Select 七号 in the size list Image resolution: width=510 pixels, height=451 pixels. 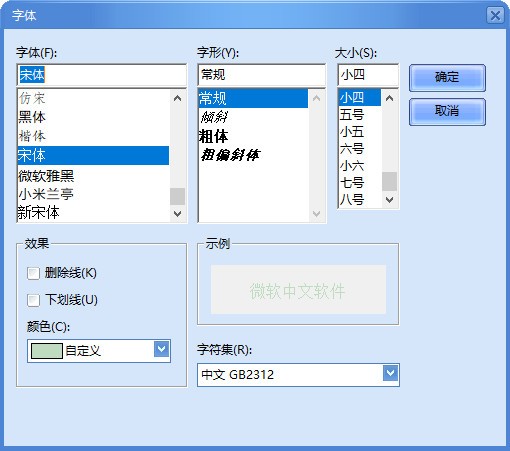(x=360, y=183)
